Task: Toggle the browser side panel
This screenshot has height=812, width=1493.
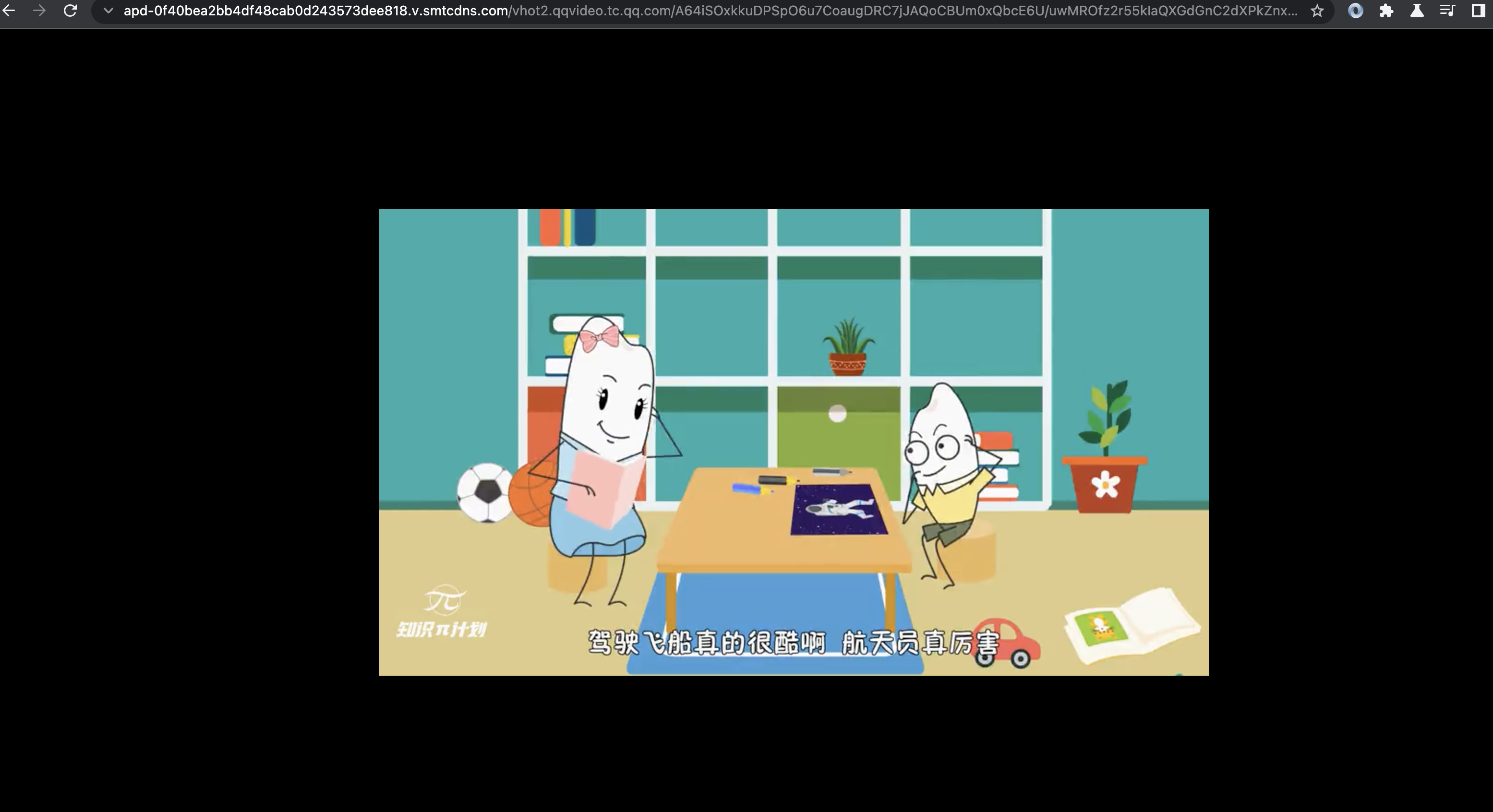Action: (1479, 11)
